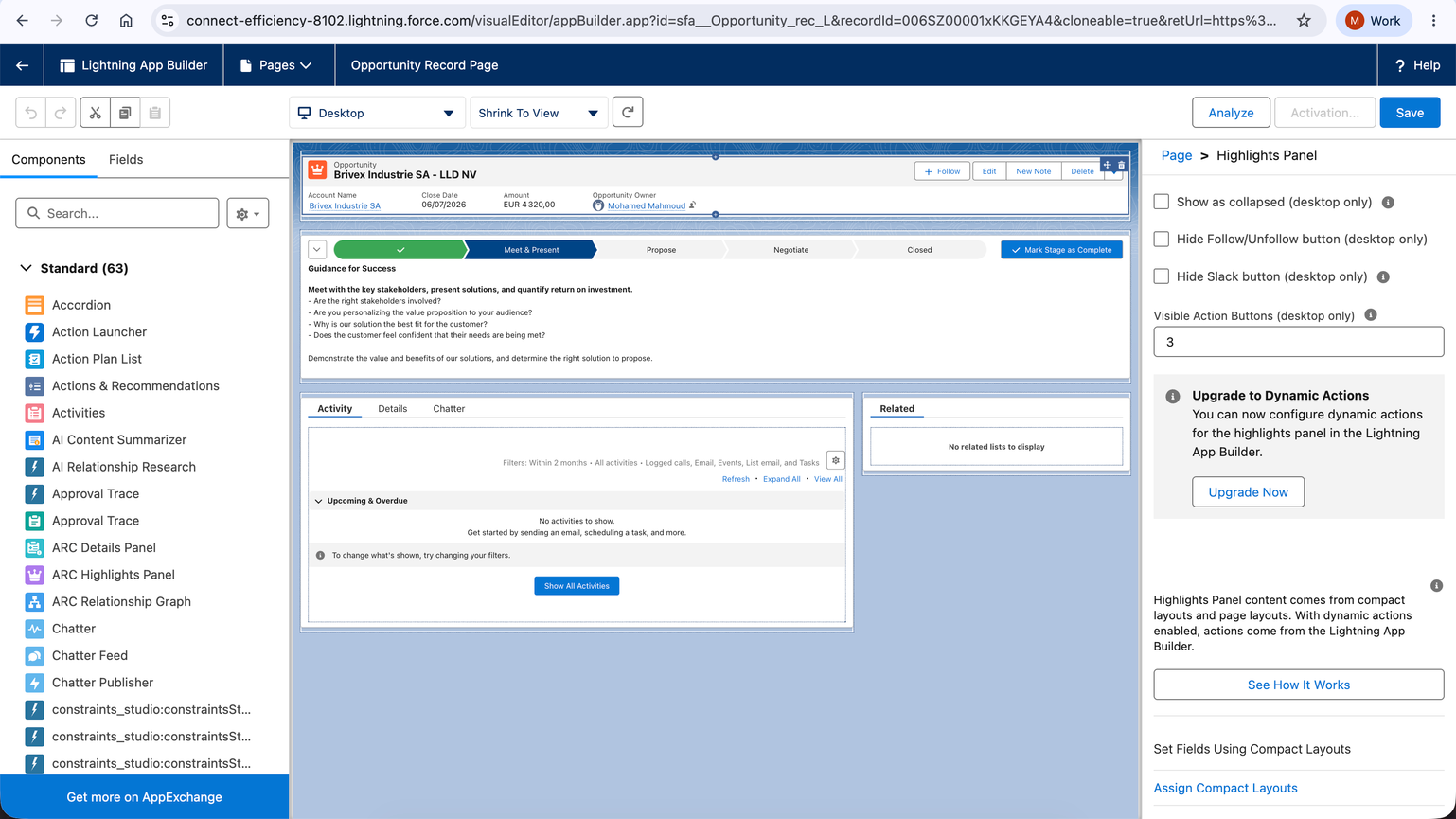Enable Show as collapsed checkbox
The height and width of the screenshot is (819, 1456).
(1162, 202)
